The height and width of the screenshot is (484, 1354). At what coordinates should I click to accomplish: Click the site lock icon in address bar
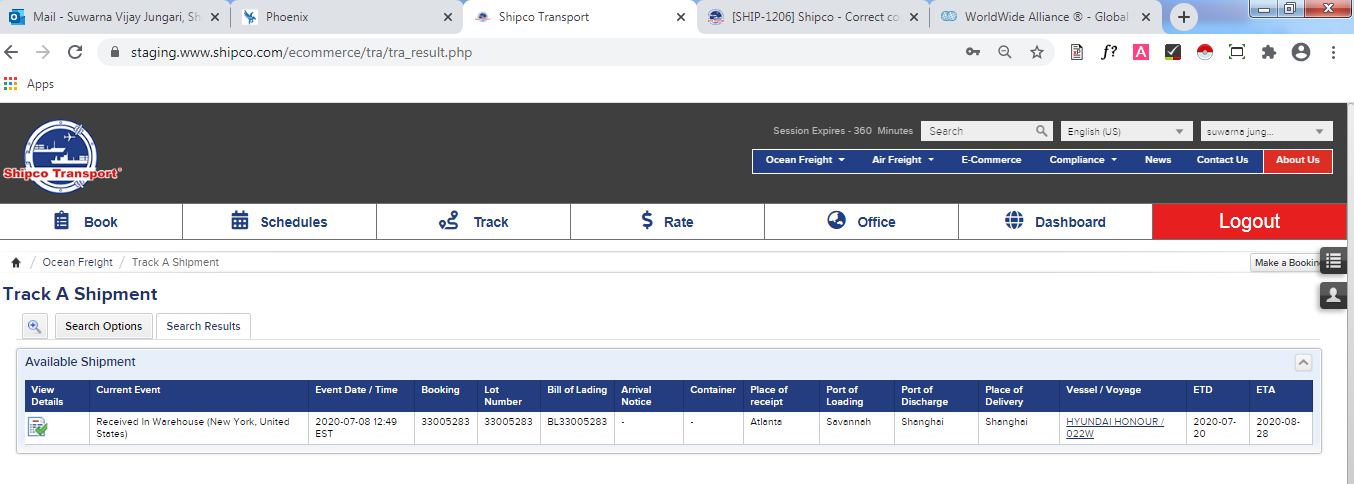(x=114, y=52)
